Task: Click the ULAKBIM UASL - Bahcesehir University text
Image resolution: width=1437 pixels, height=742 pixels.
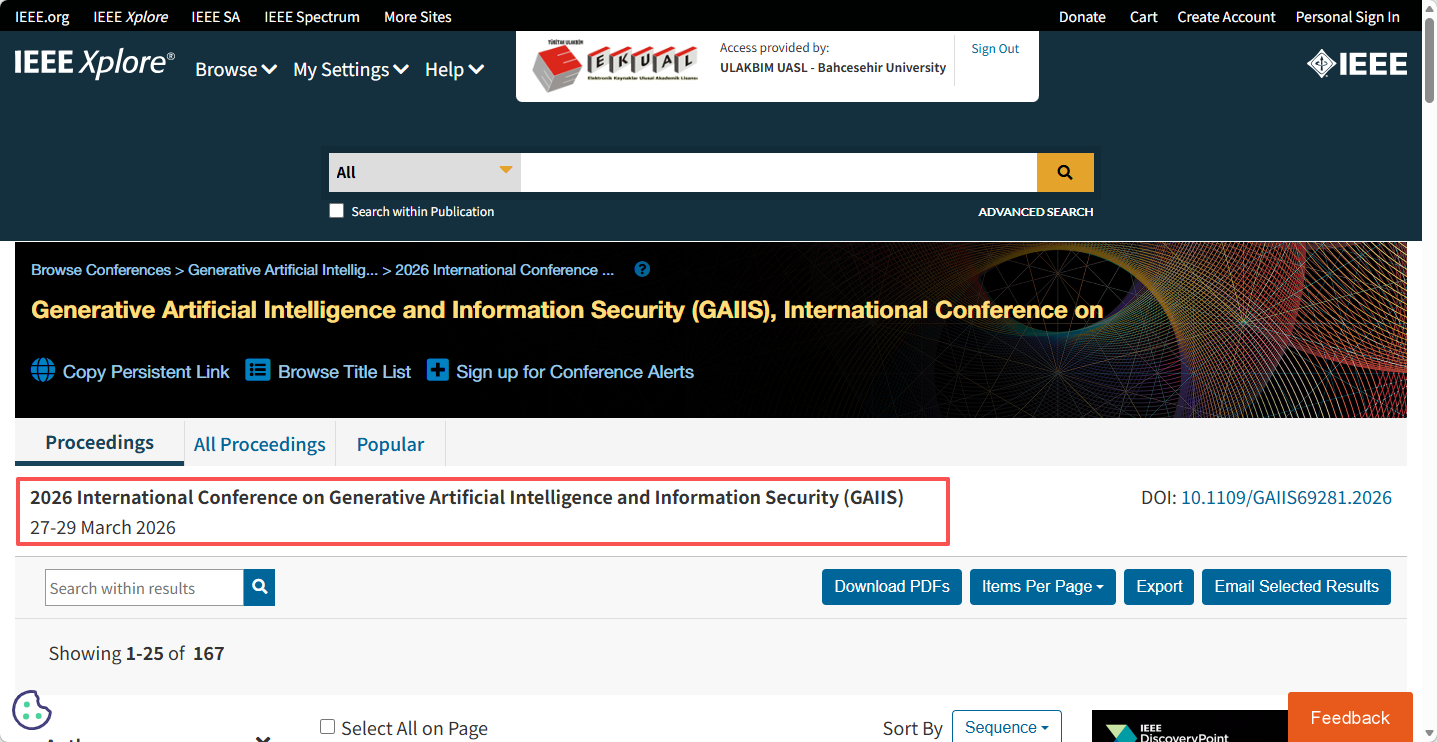Action: (833, 68)
